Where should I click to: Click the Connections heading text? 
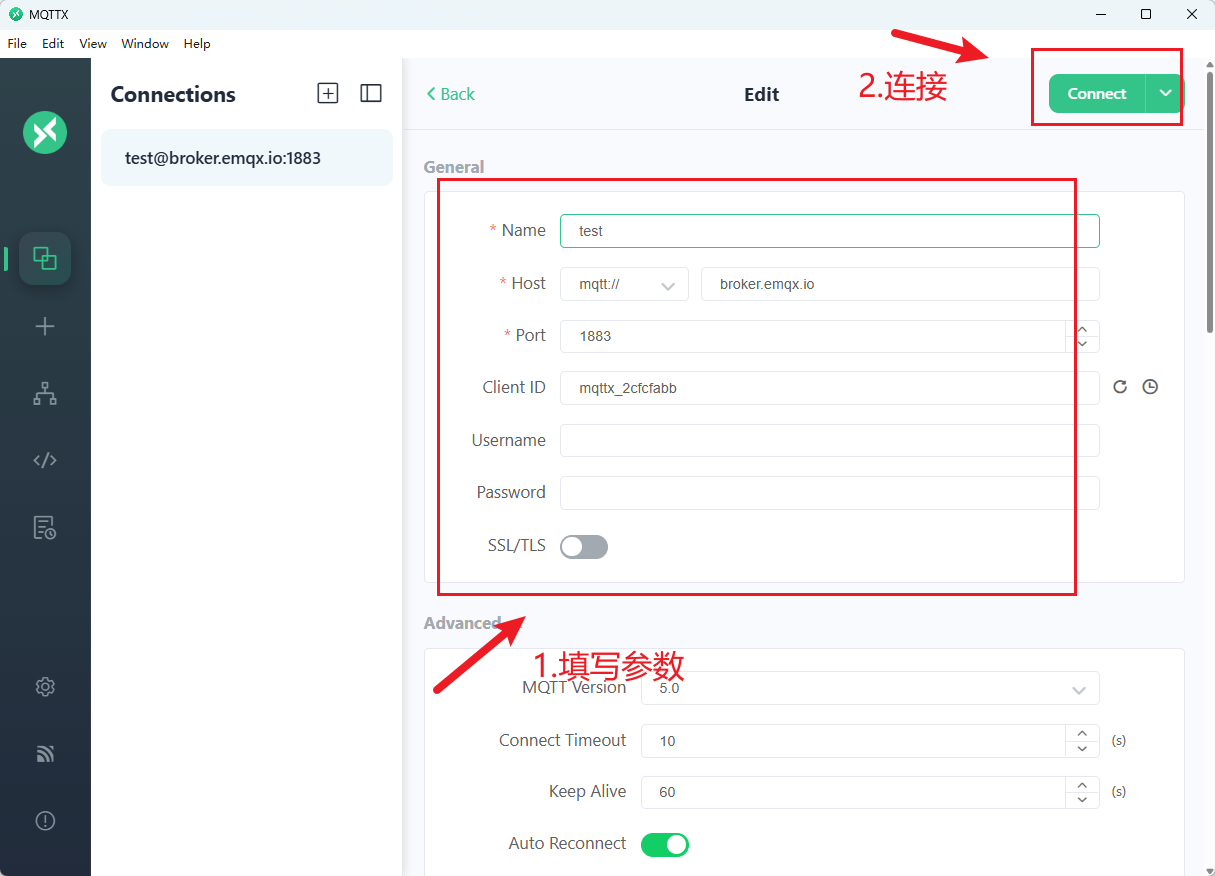173,94
